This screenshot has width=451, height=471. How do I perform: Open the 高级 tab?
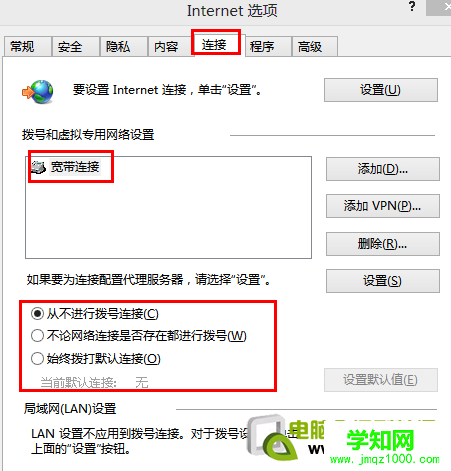[315, 46]
